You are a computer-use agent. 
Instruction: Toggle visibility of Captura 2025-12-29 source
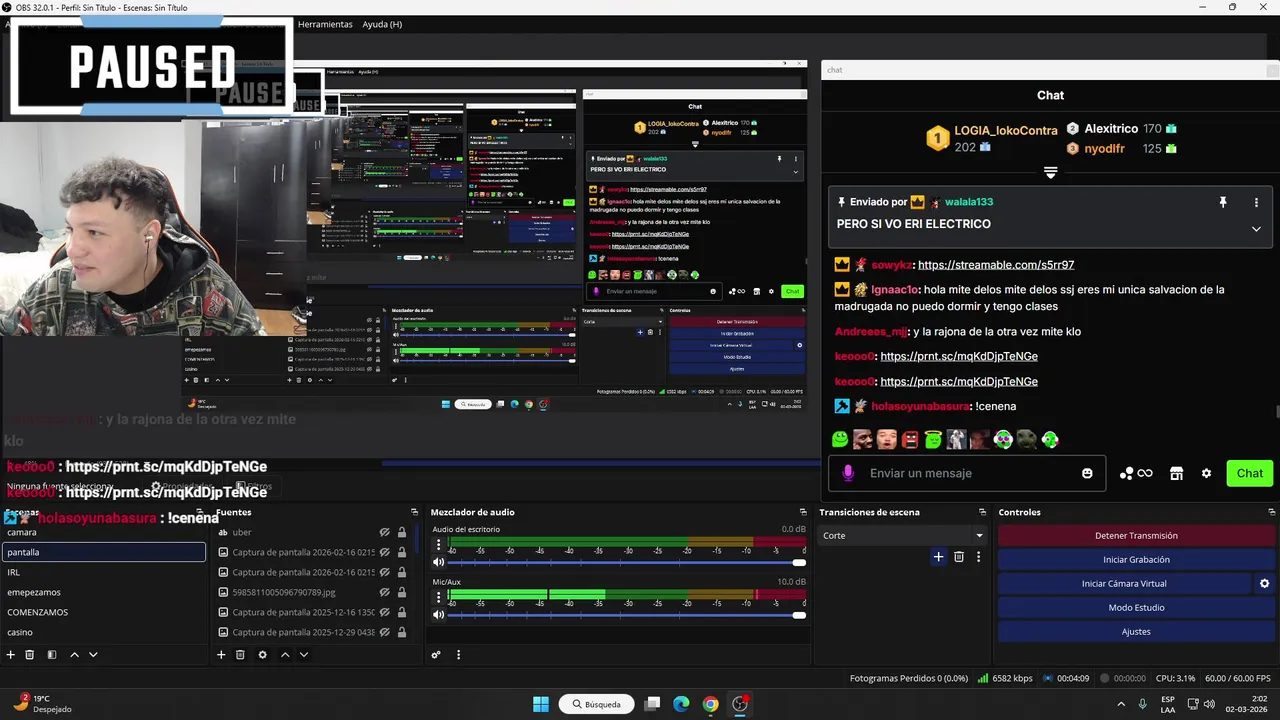click(x=384, y=632)
